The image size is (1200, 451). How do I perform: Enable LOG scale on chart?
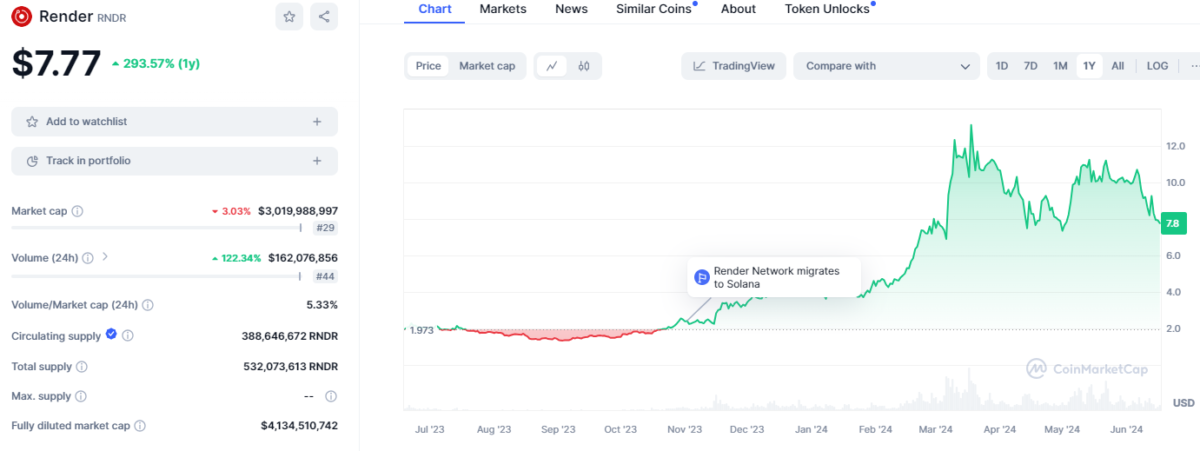[1157, 66]
